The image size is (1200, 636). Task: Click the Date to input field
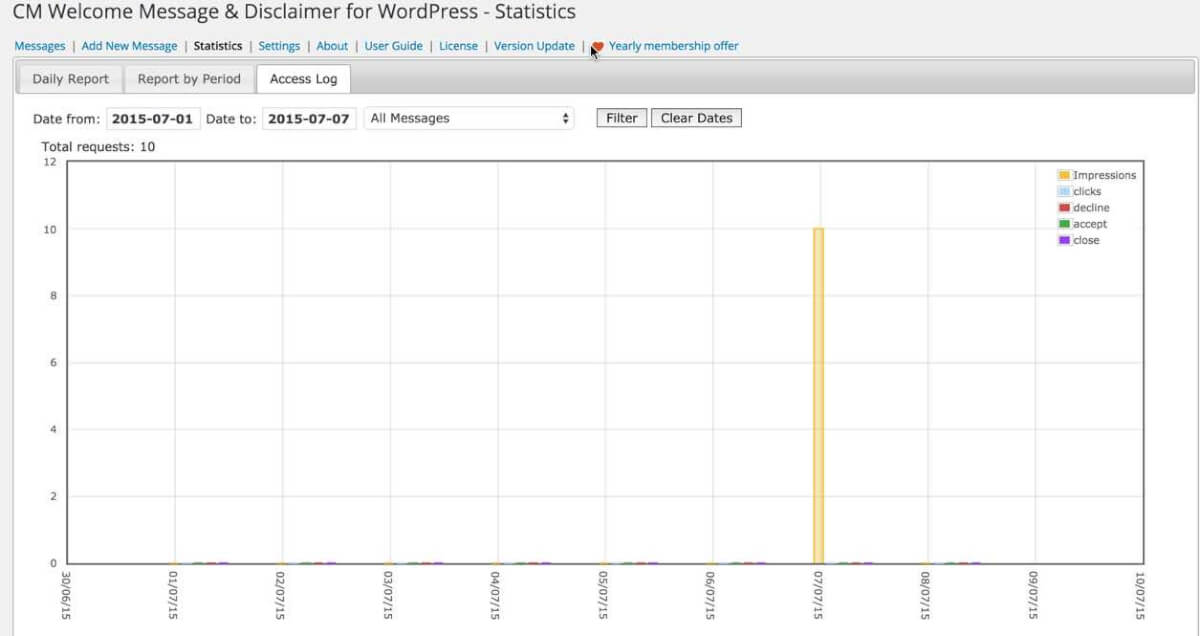pos(309,118)
